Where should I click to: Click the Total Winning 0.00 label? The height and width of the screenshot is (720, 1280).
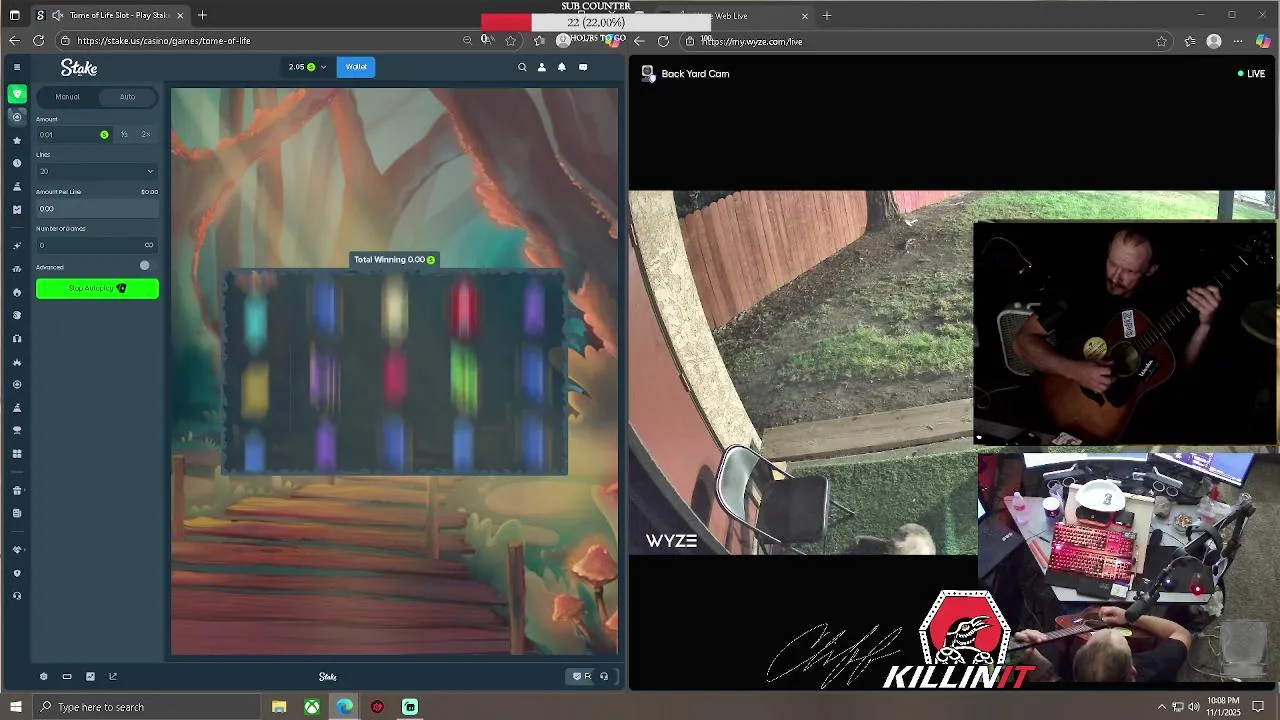[394, 259]
